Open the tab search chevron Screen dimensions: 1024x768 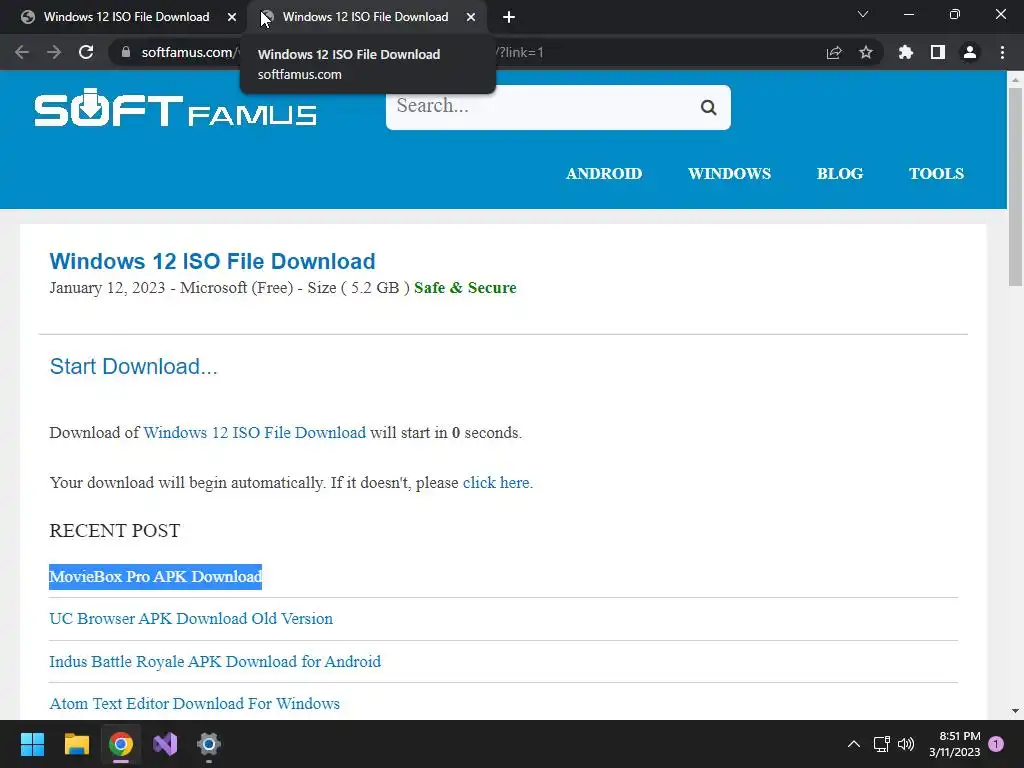coord(863,14)
